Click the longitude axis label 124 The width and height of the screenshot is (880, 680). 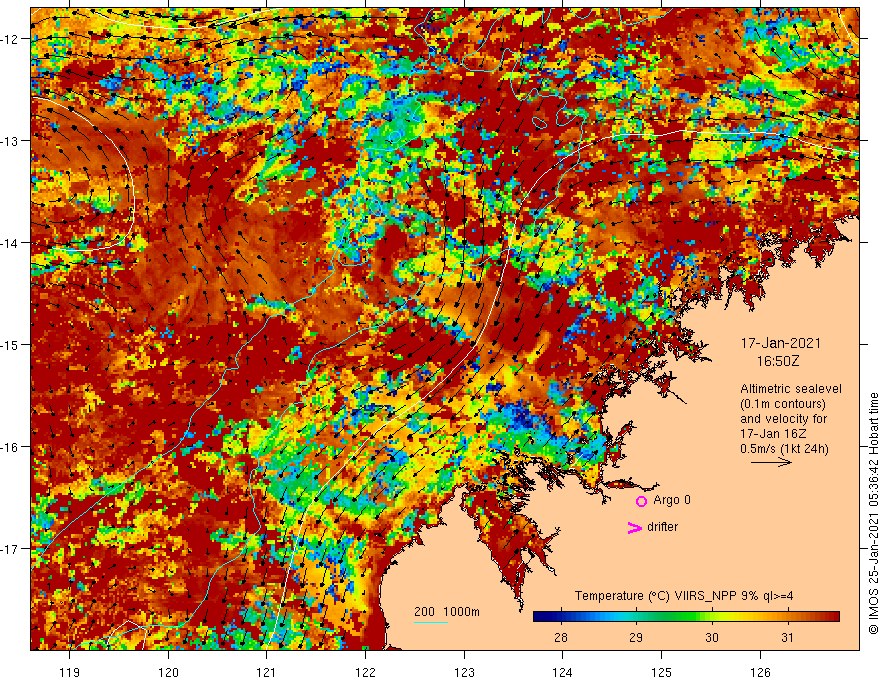(x=563, y=672)
